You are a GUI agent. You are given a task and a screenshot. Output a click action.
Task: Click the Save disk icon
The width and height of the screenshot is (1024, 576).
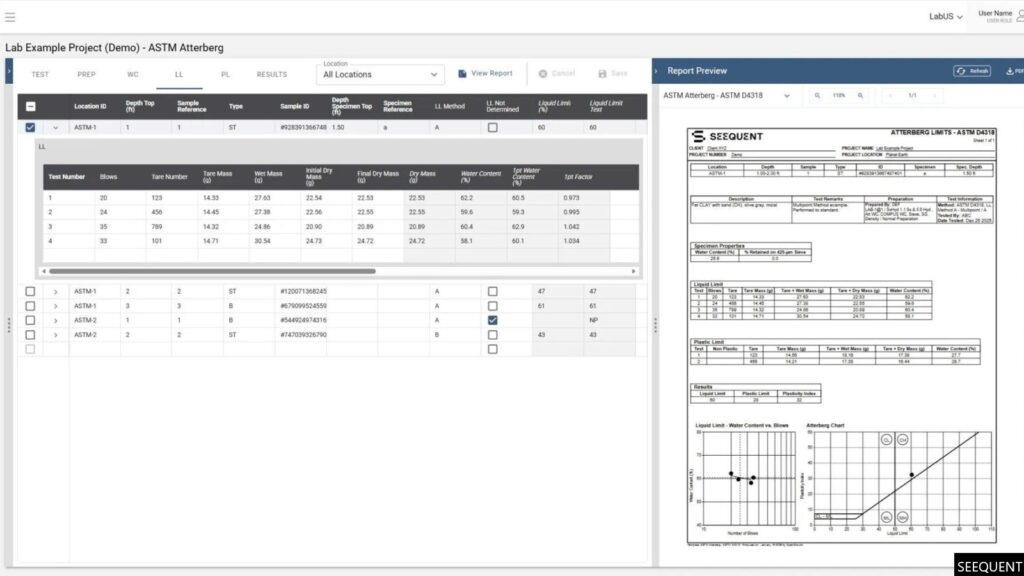pos(602,74)
